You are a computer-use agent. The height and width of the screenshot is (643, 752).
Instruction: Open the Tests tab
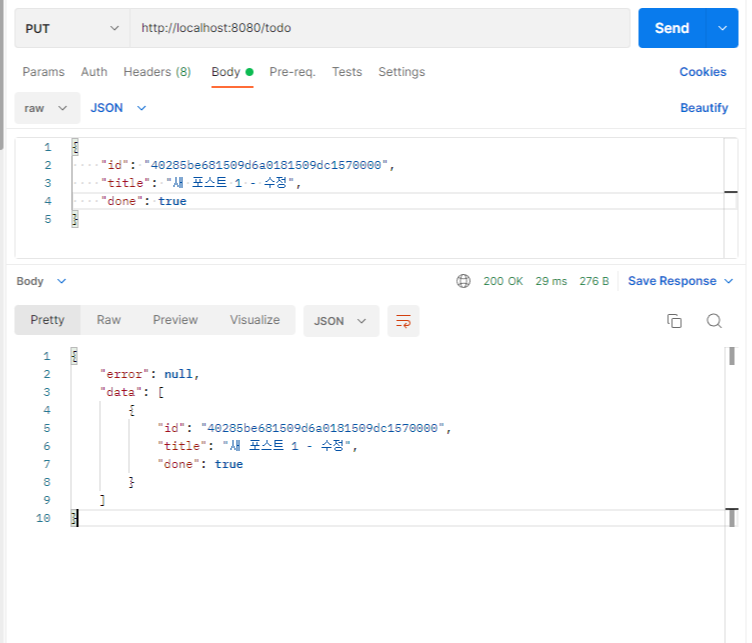(x=347, y=72)
